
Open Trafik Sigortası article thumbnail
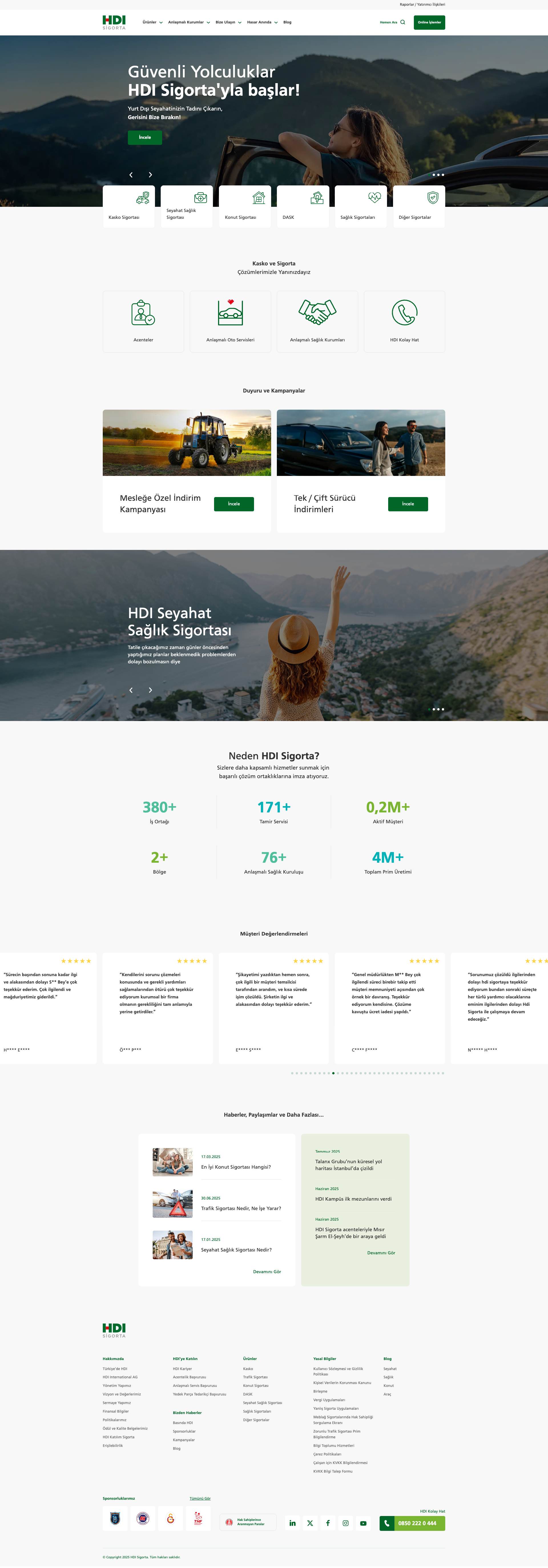coord(173,1203)
